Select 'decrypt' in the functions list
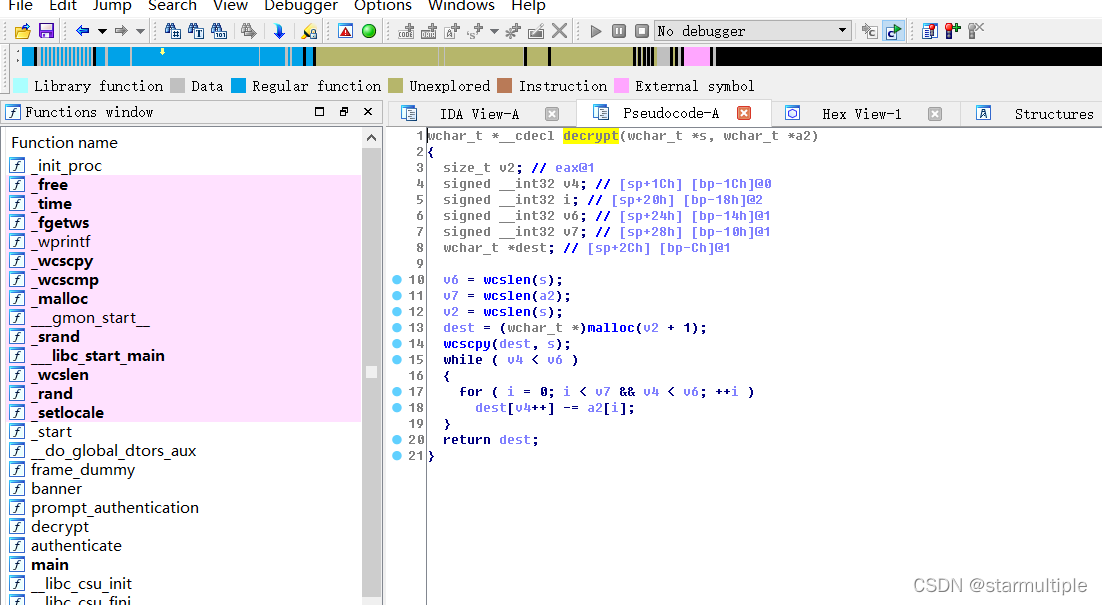 (60, 527)
